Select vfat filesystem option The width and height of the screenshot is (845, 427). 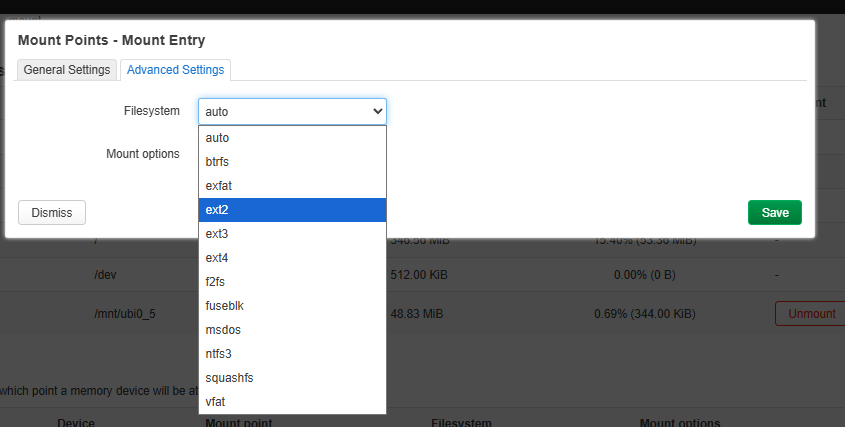click(292, 402)
